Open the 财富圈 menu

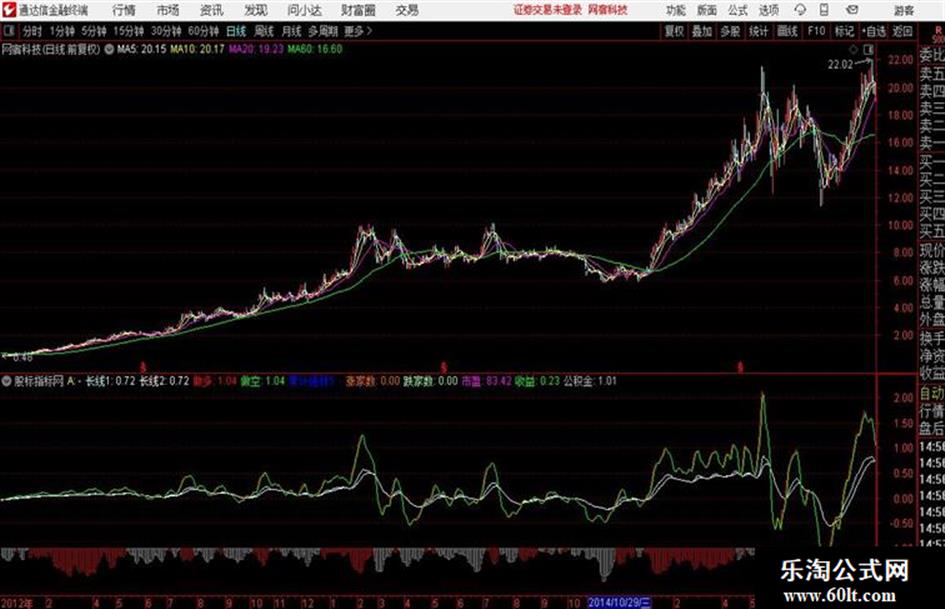tap(358, 10)
